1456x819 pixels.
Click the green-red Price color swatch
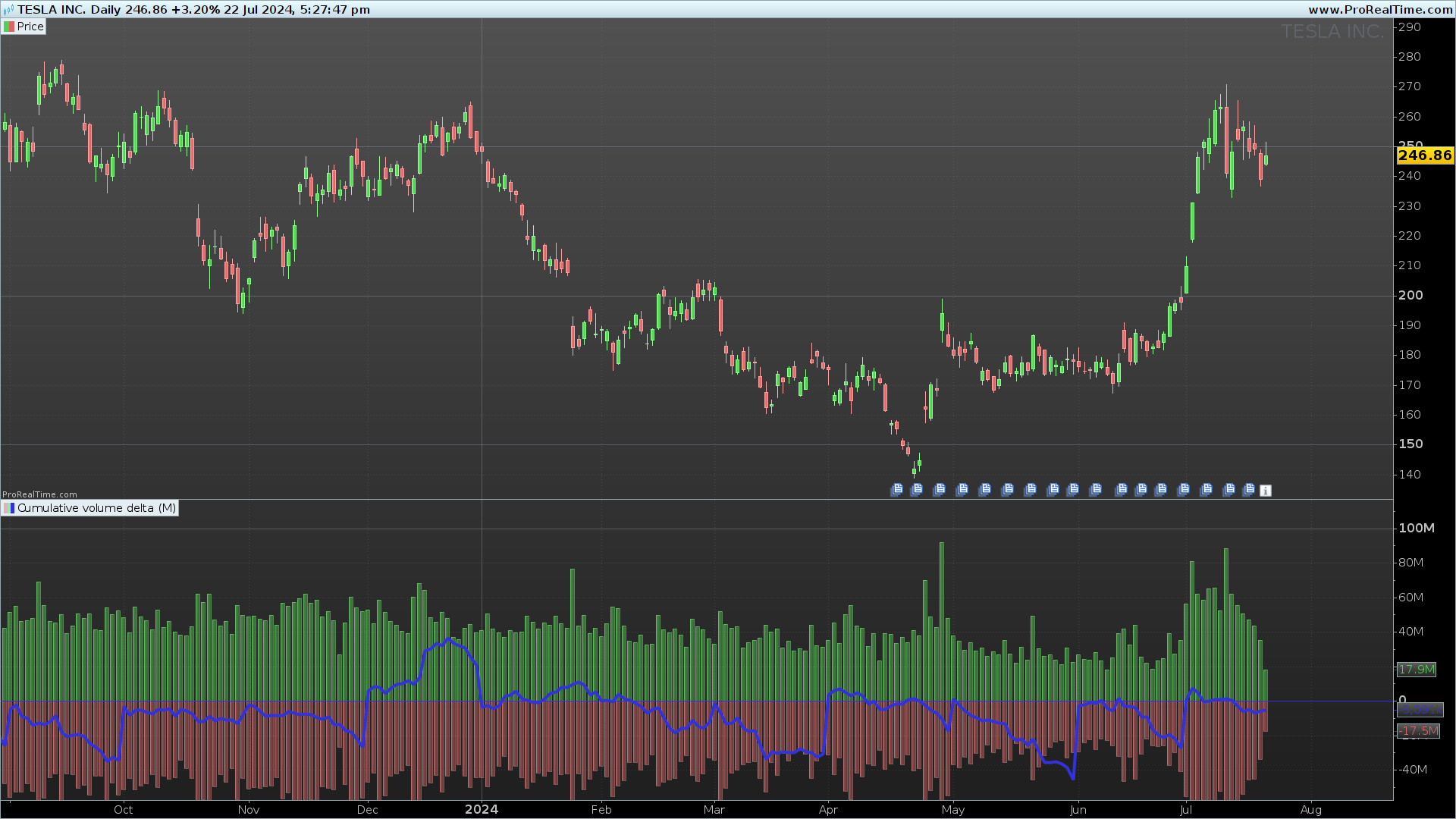(x=9, y=27)
